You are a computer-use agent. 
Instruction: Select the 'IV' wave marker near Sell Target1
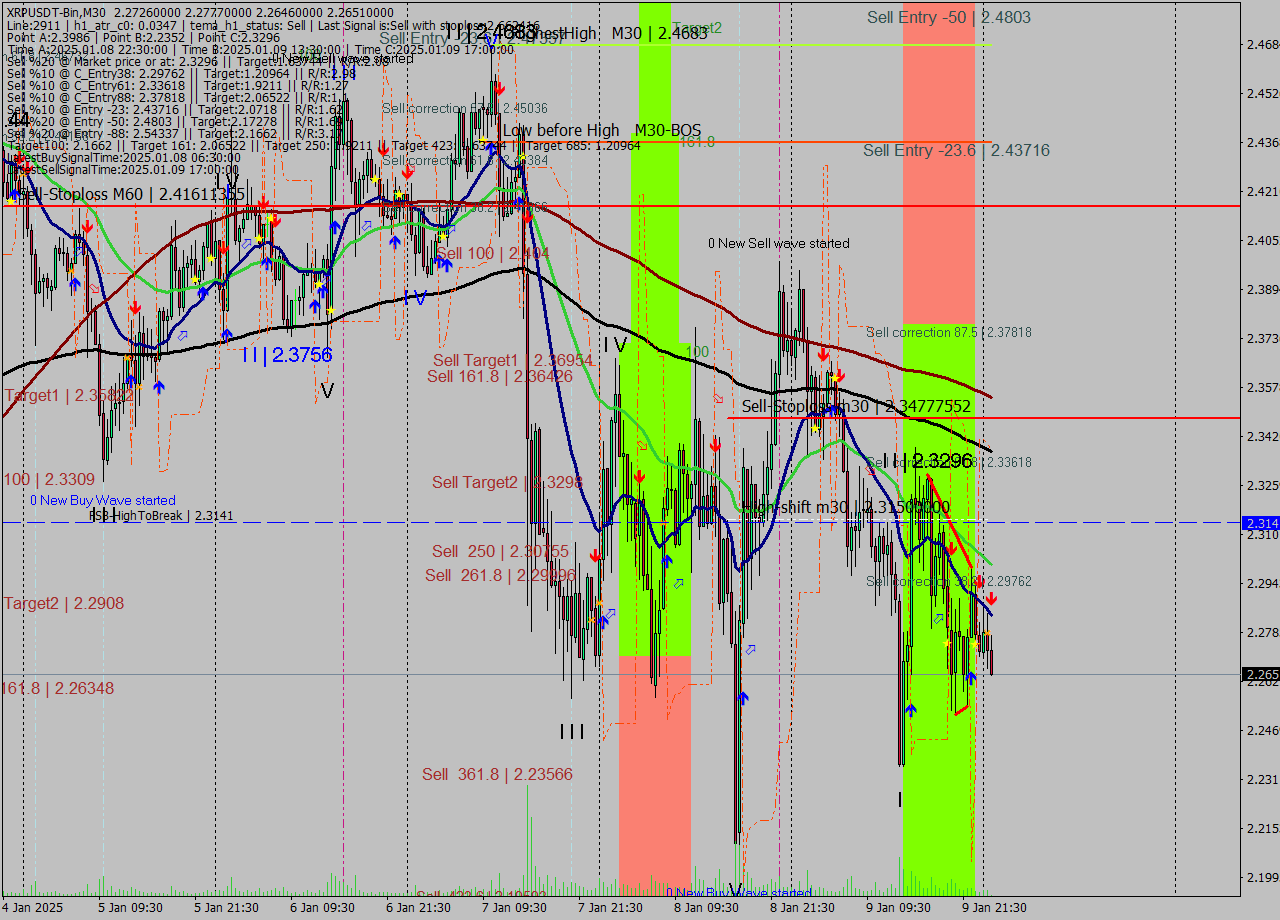pos(617,345)
